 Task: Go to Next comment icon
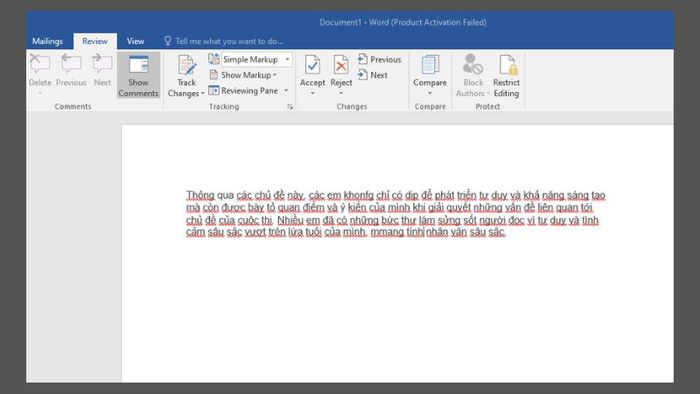coord(102,64)
